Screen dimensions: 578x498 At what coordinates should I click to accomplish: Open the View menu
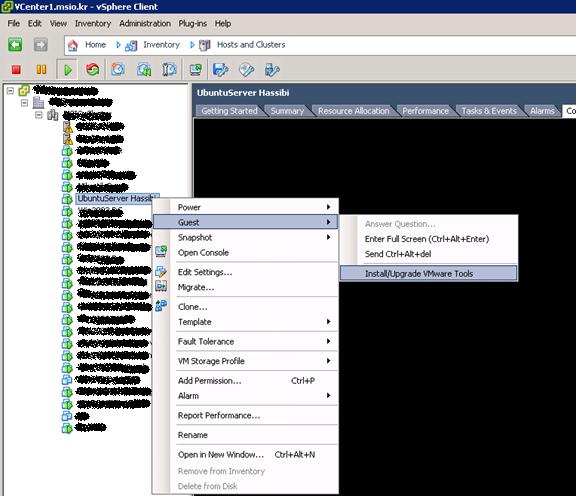[58, 24]
